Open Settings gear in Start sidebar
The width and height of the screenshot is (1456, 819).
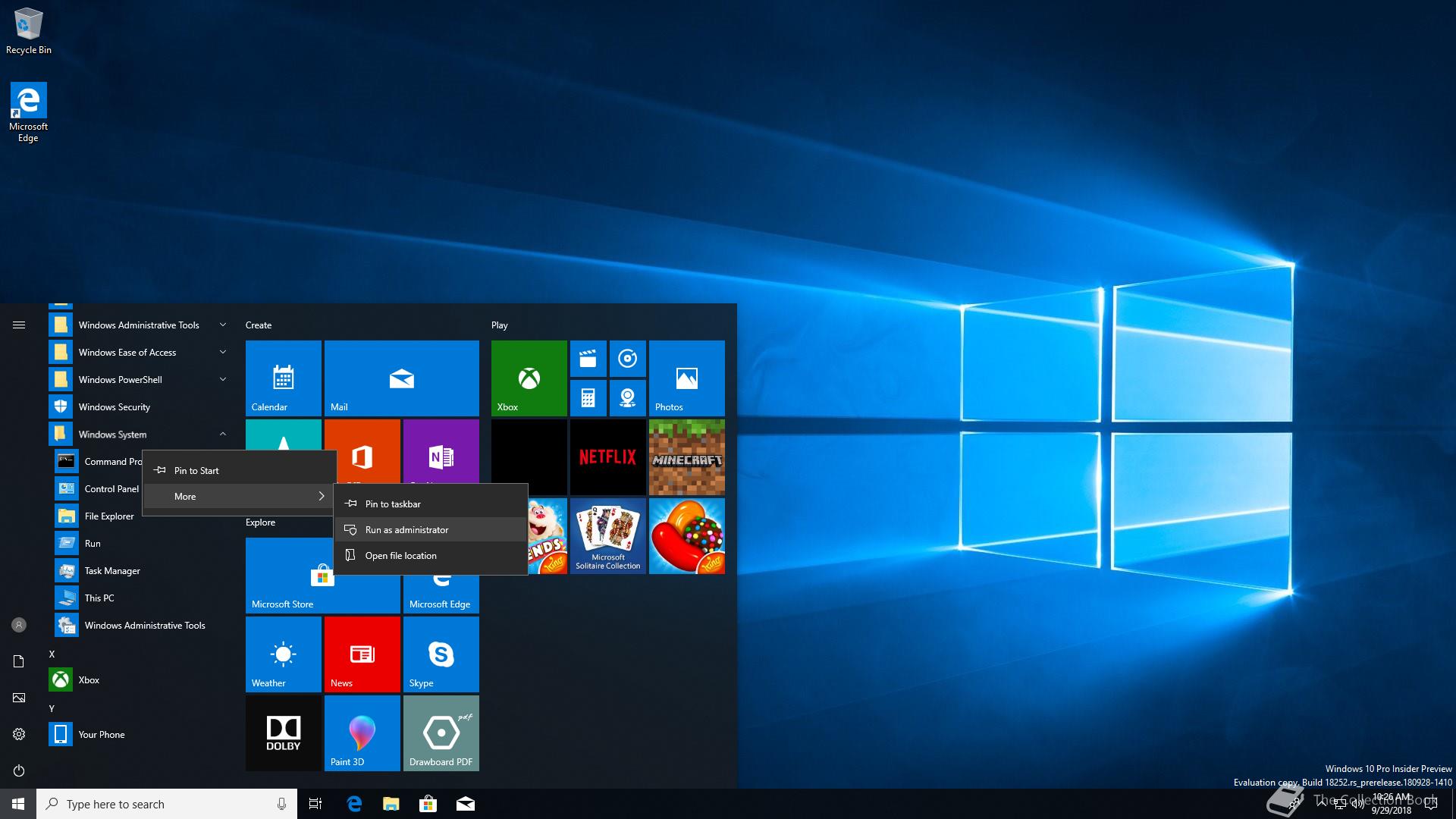click(19, 734)
